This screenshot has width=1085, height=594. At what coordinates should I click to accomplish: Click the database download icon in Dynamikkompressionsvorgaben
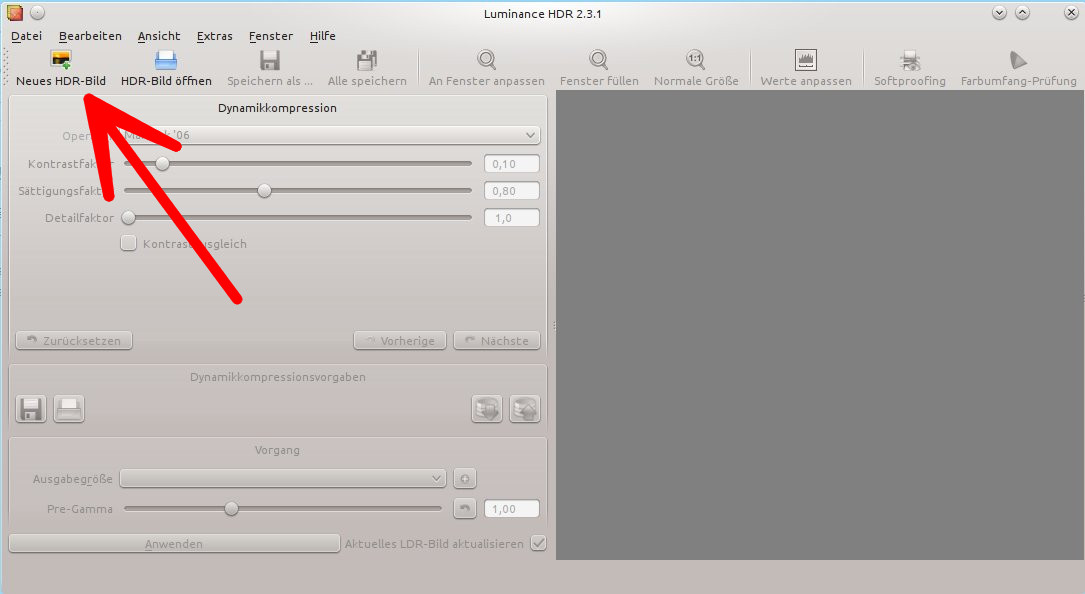(x=487, y=409)
